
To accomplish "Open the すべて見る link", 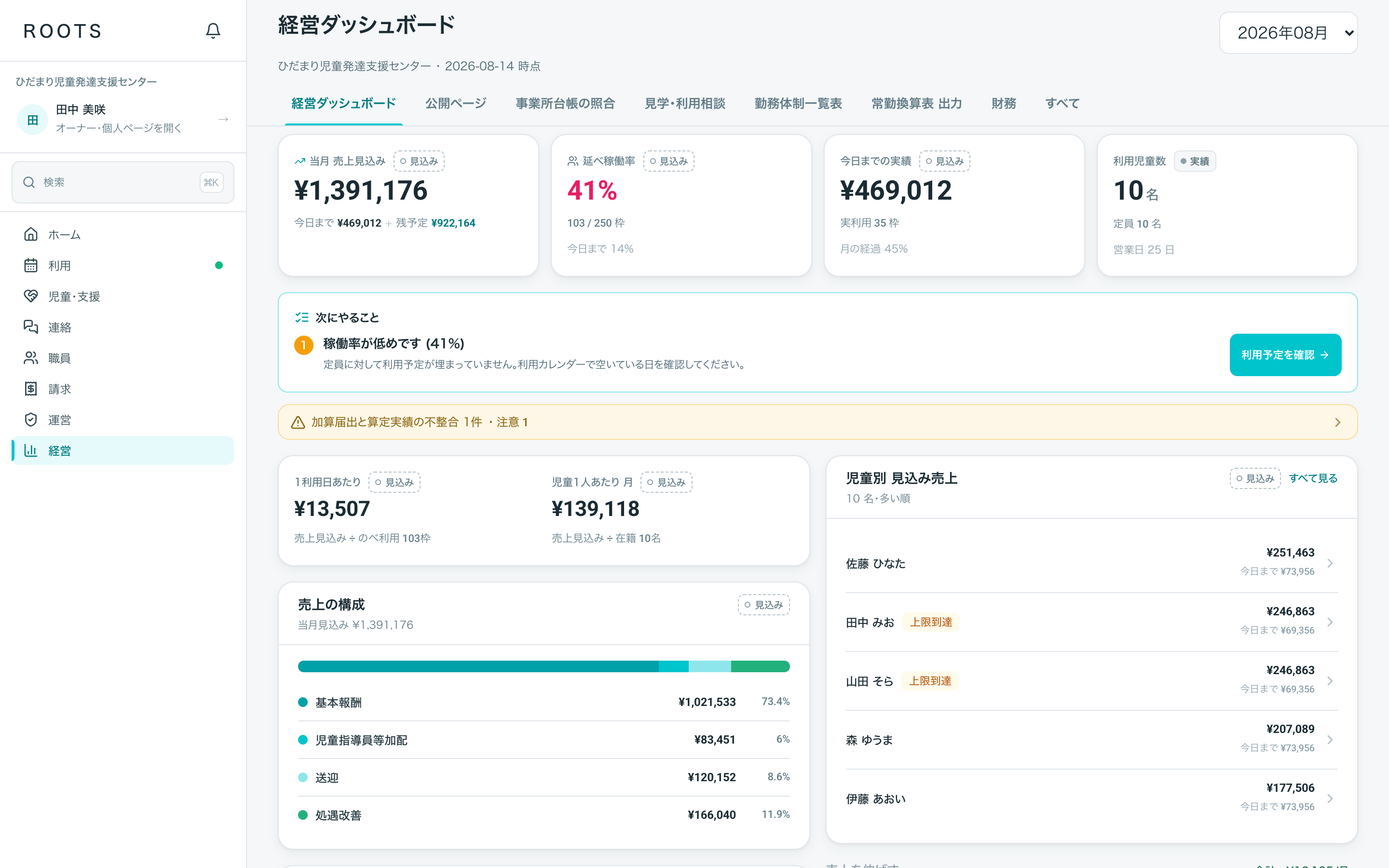I will click(x=1313, y=478).
